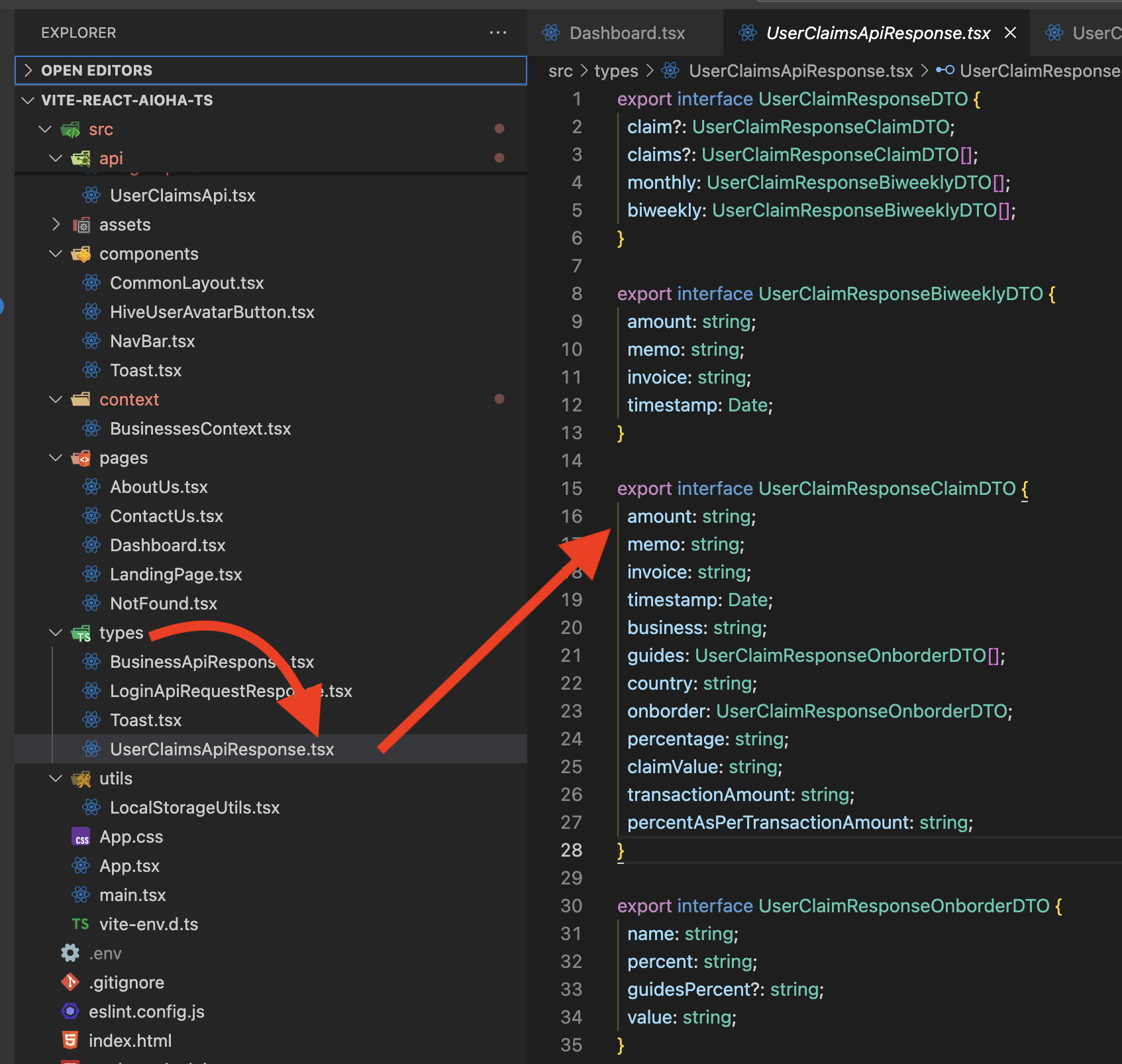Open BusinessApiResponse.tsx in types
The width and height of the screenshot is (1122, 1064).
[212, 662]
